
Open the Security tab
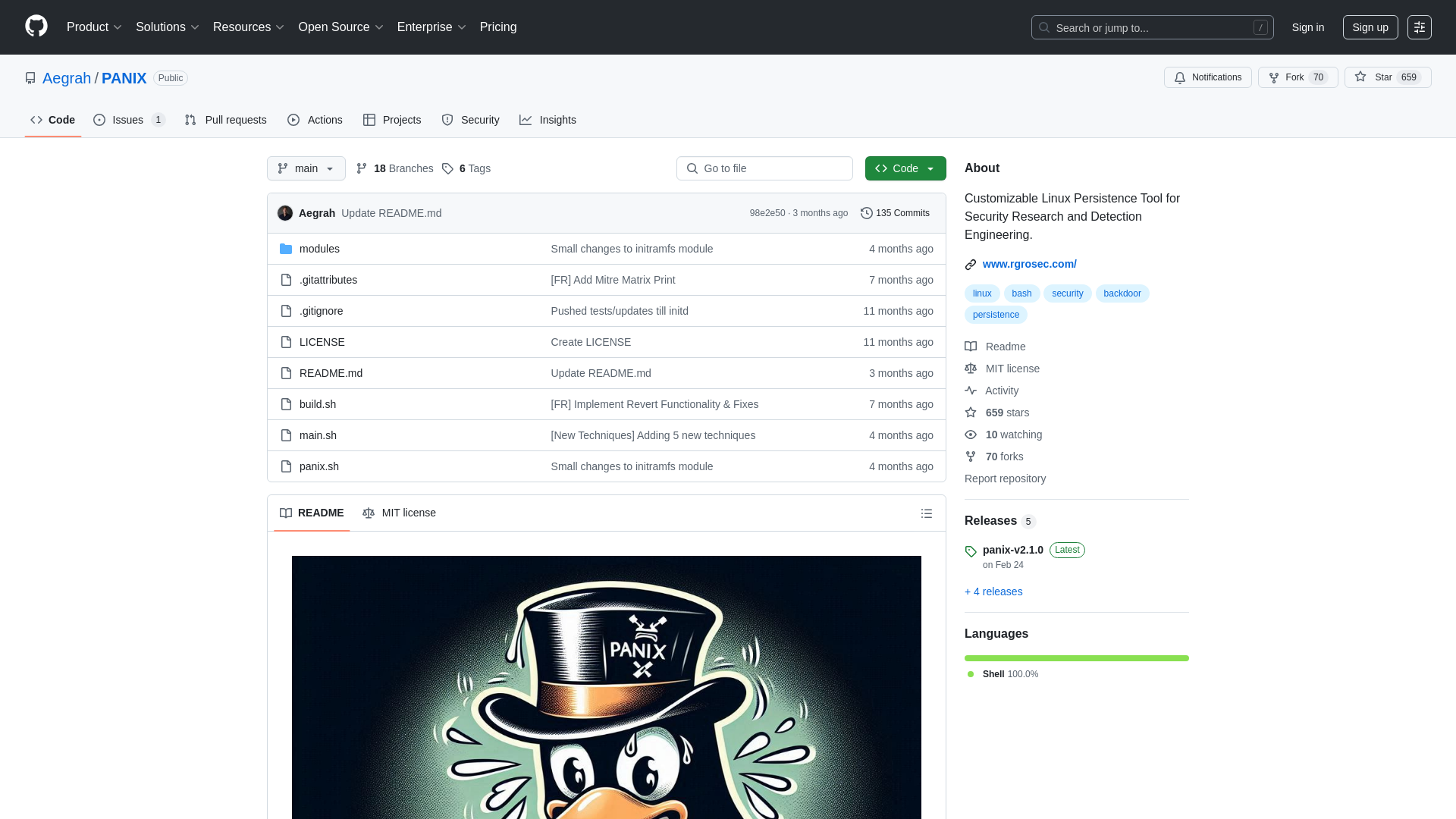coord(470,120)
